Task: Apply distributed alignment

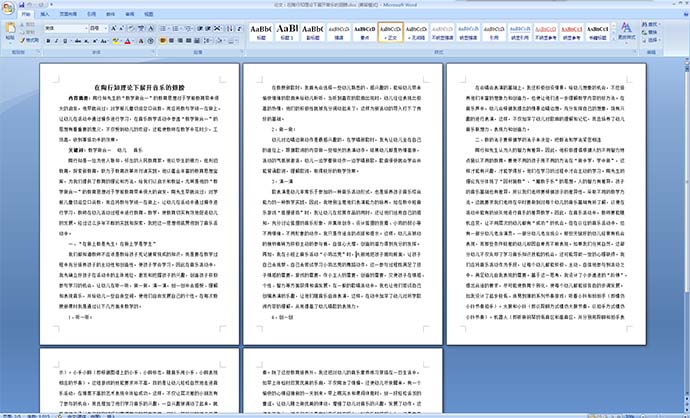Action: [x=197, y=41]
